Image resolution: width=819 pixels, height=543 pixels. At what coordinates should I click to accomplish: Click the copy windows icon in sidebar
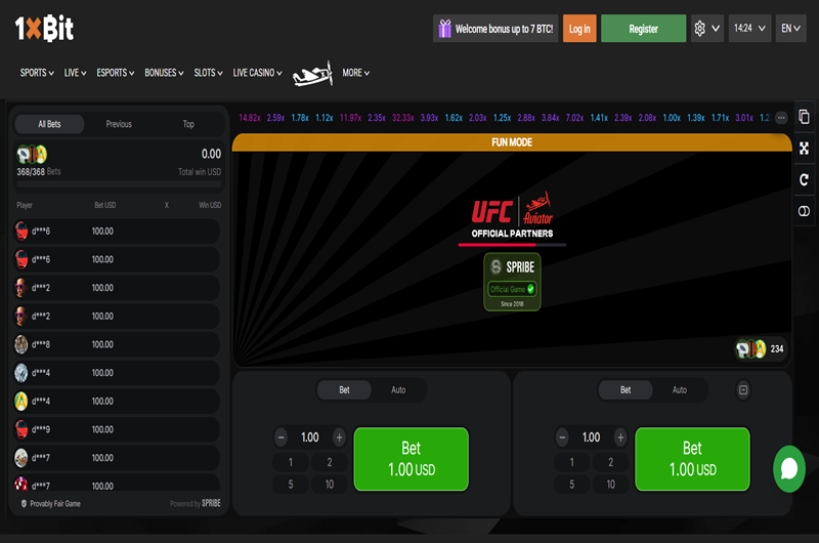[x=804, y=117]
